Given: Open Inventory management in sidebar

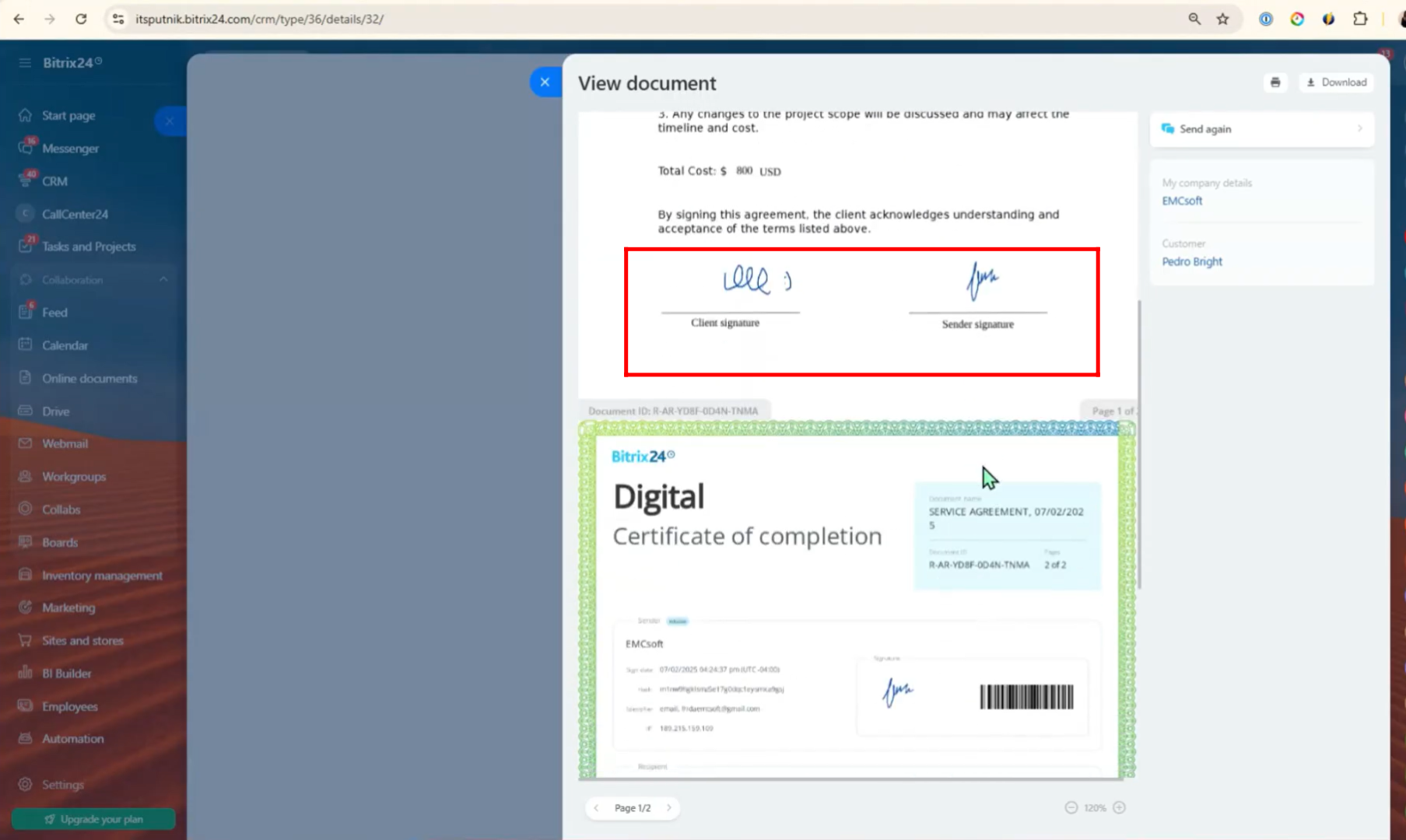Looking at the screenshot, I should (x=102, y=576).
